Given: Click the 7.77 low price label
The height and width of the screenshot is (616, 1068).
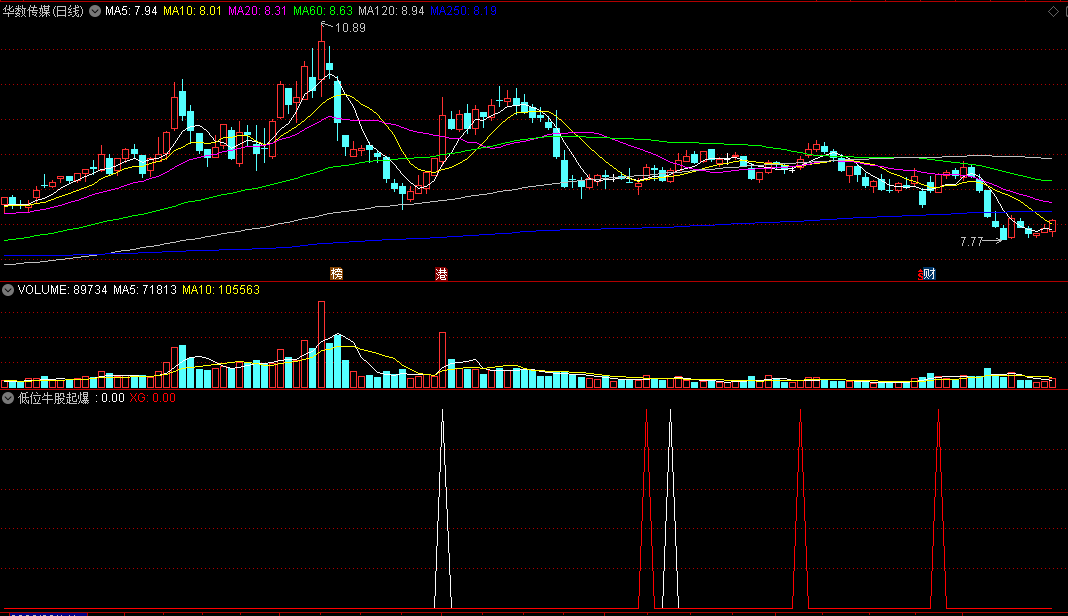Looking at the screenshot, I should (x=971, y=241).
